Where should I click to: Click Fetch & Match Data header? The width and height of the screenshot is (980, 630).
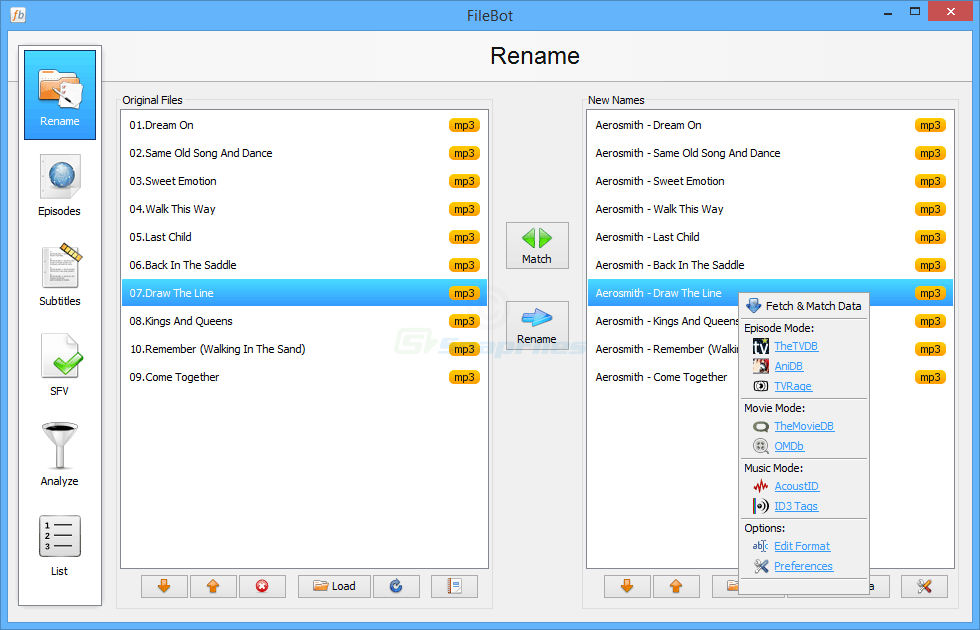tap(804, 306)
